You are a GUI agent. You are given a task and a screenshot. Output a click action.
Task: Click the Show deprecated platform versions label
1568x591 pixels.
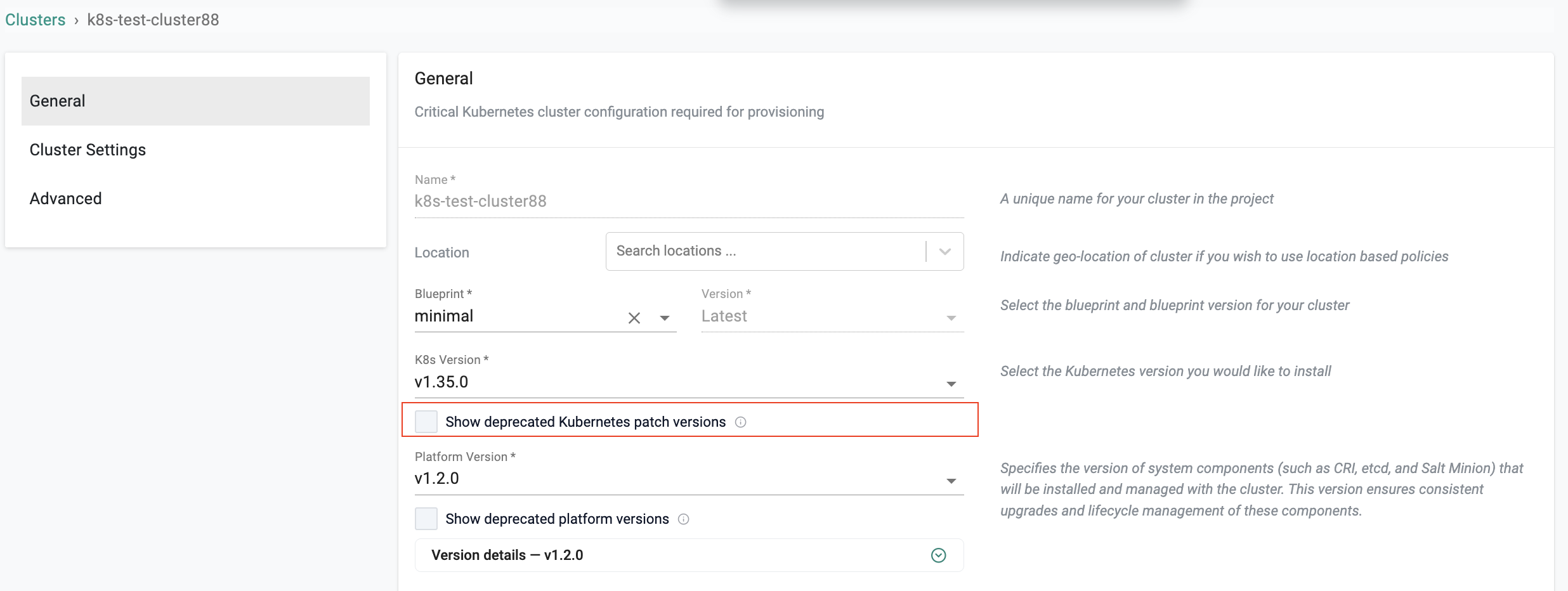(x=557, y=519)
